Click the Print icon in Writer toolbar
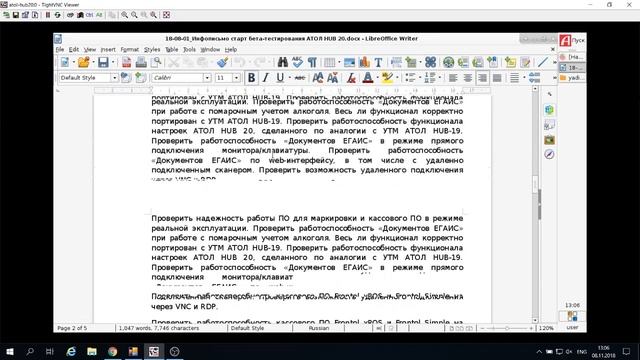This screenshot has width=640, height=360. coord(141,62)
